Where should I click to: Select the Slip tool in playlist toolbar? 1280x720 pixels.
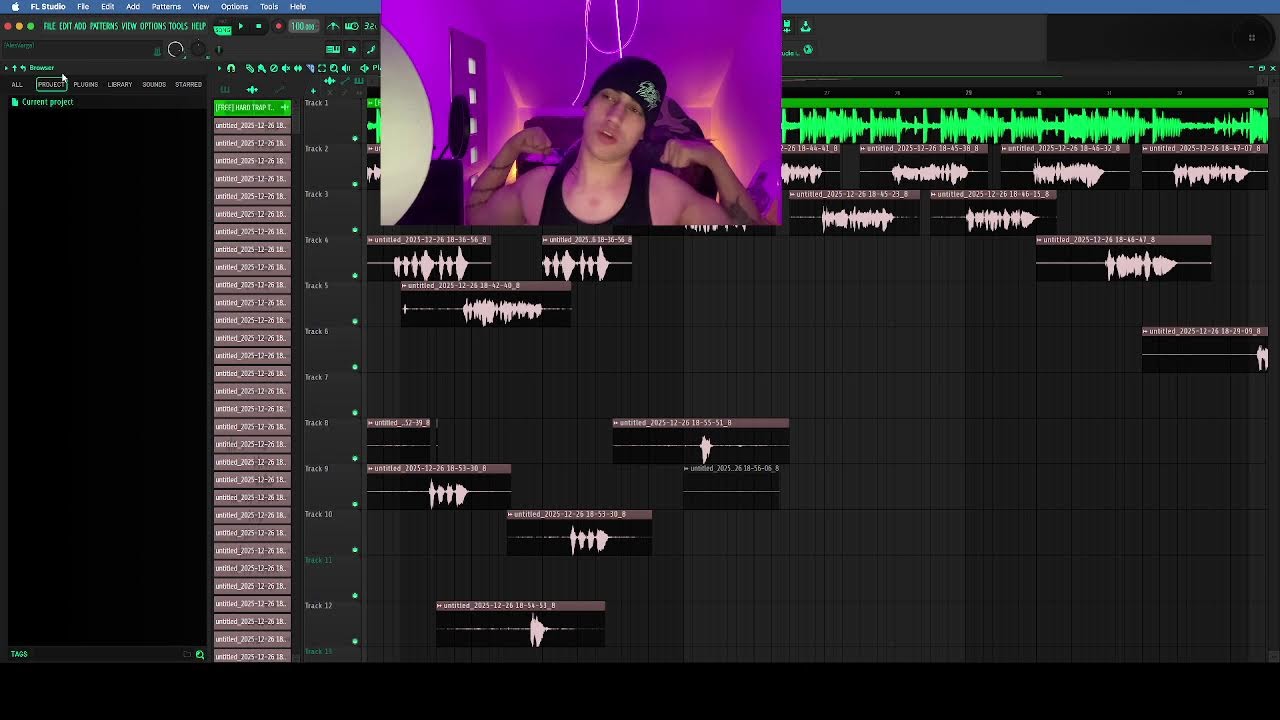coord(298,68)
